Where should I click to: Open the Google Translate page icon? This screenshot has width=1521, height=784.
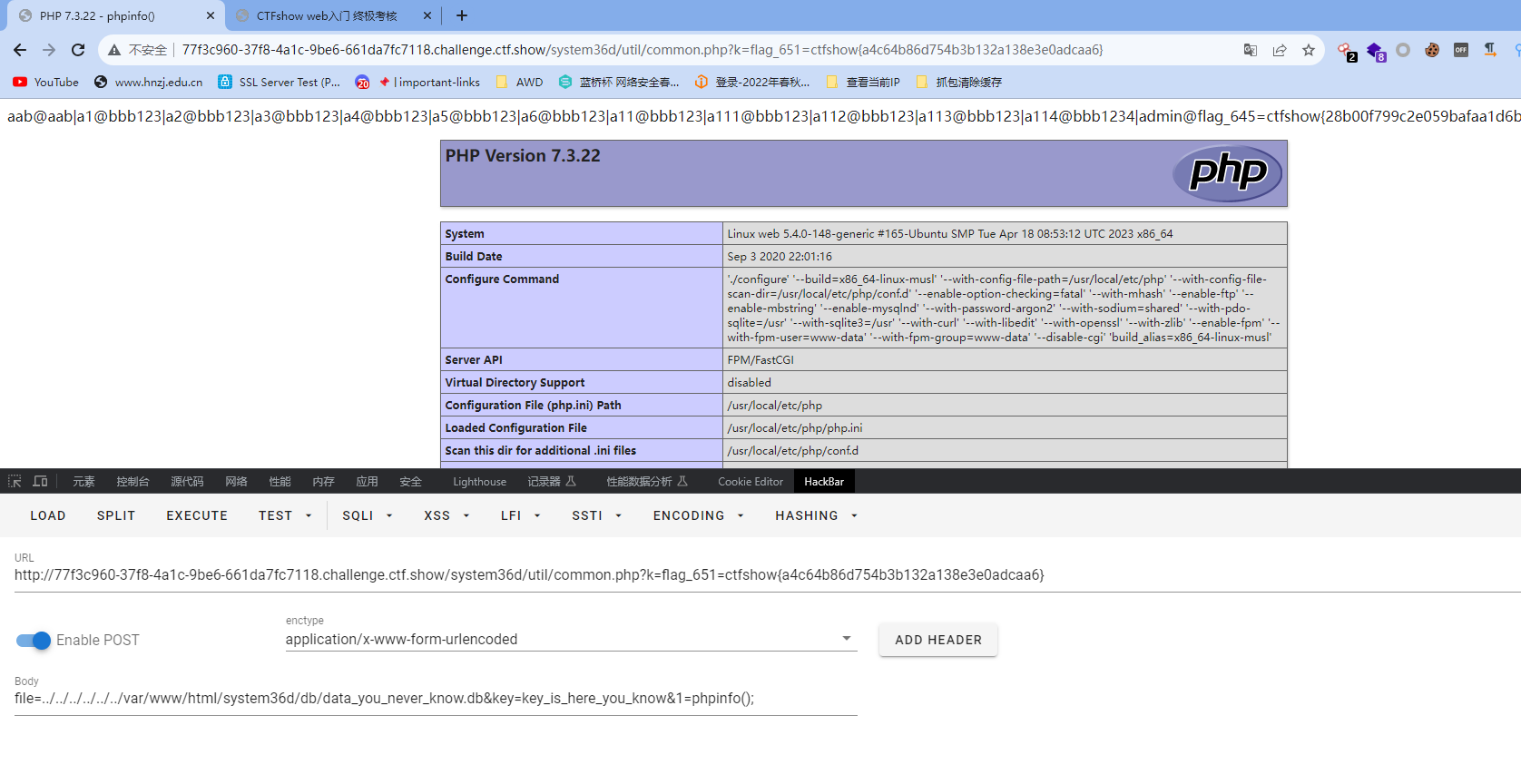1251,50
